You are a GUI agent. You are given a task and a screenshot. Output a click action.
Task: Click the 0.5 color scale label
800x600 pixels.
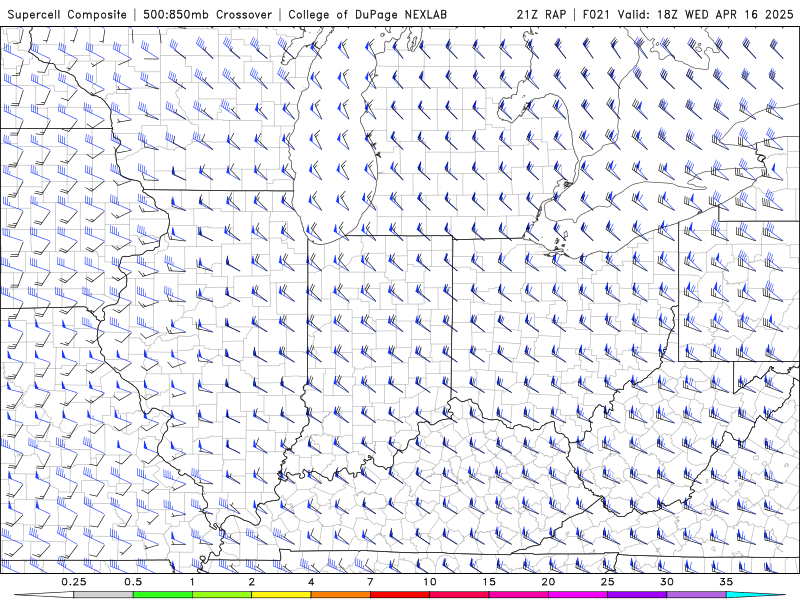pos(133,582)
